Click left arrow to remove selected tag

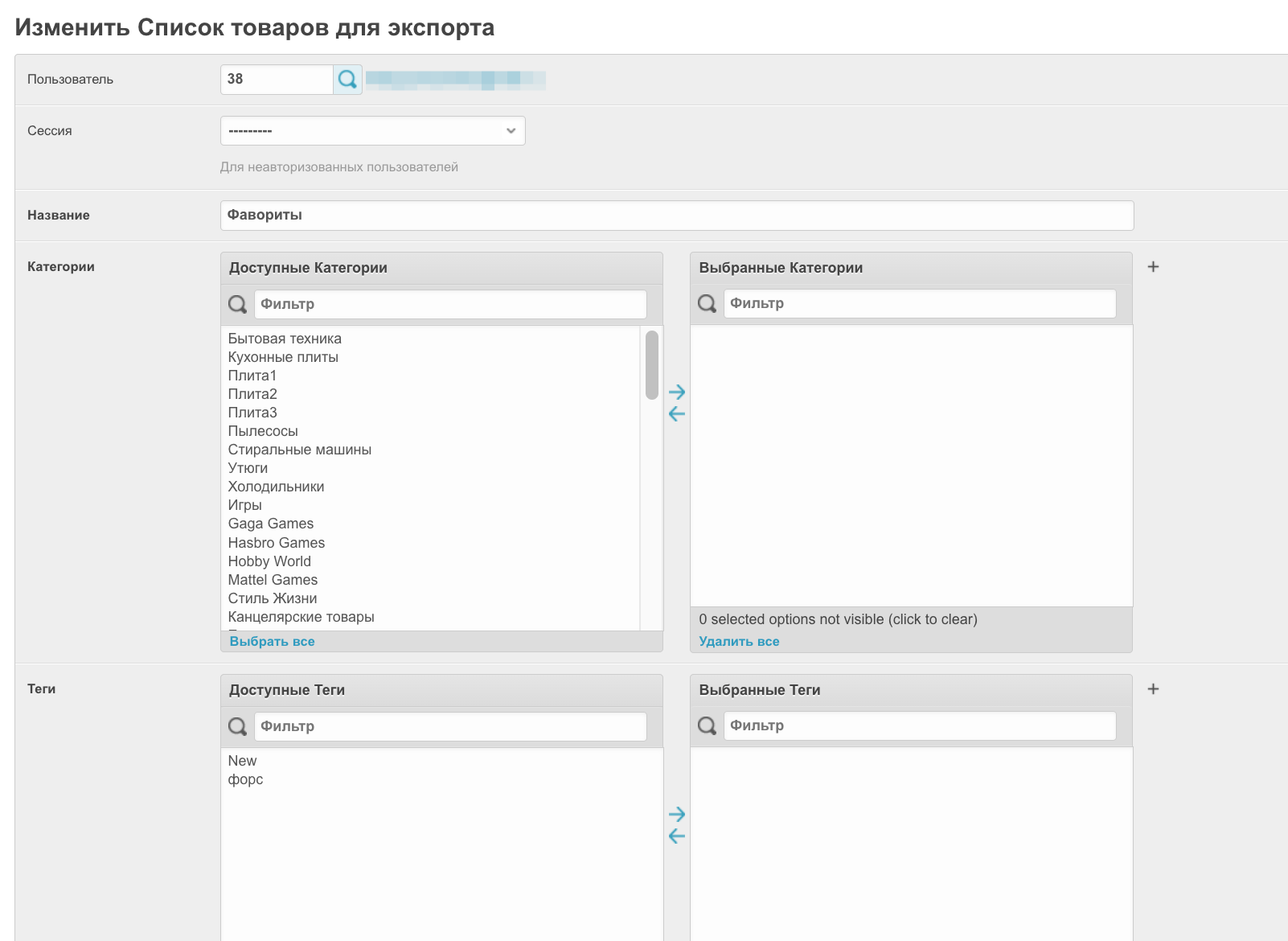[677, 836]
